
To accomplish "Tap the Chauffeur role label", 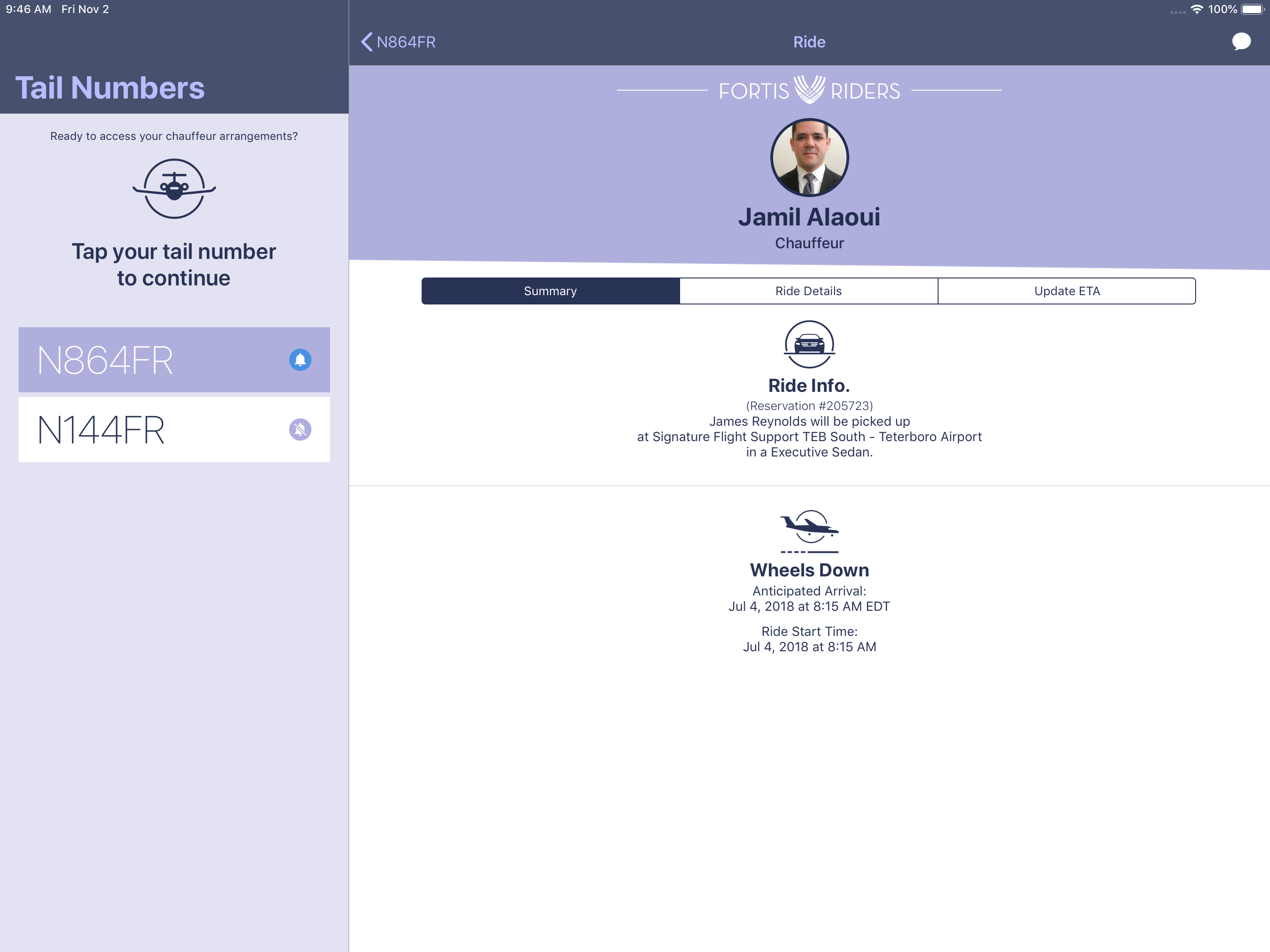I will (x=809, y=243).
